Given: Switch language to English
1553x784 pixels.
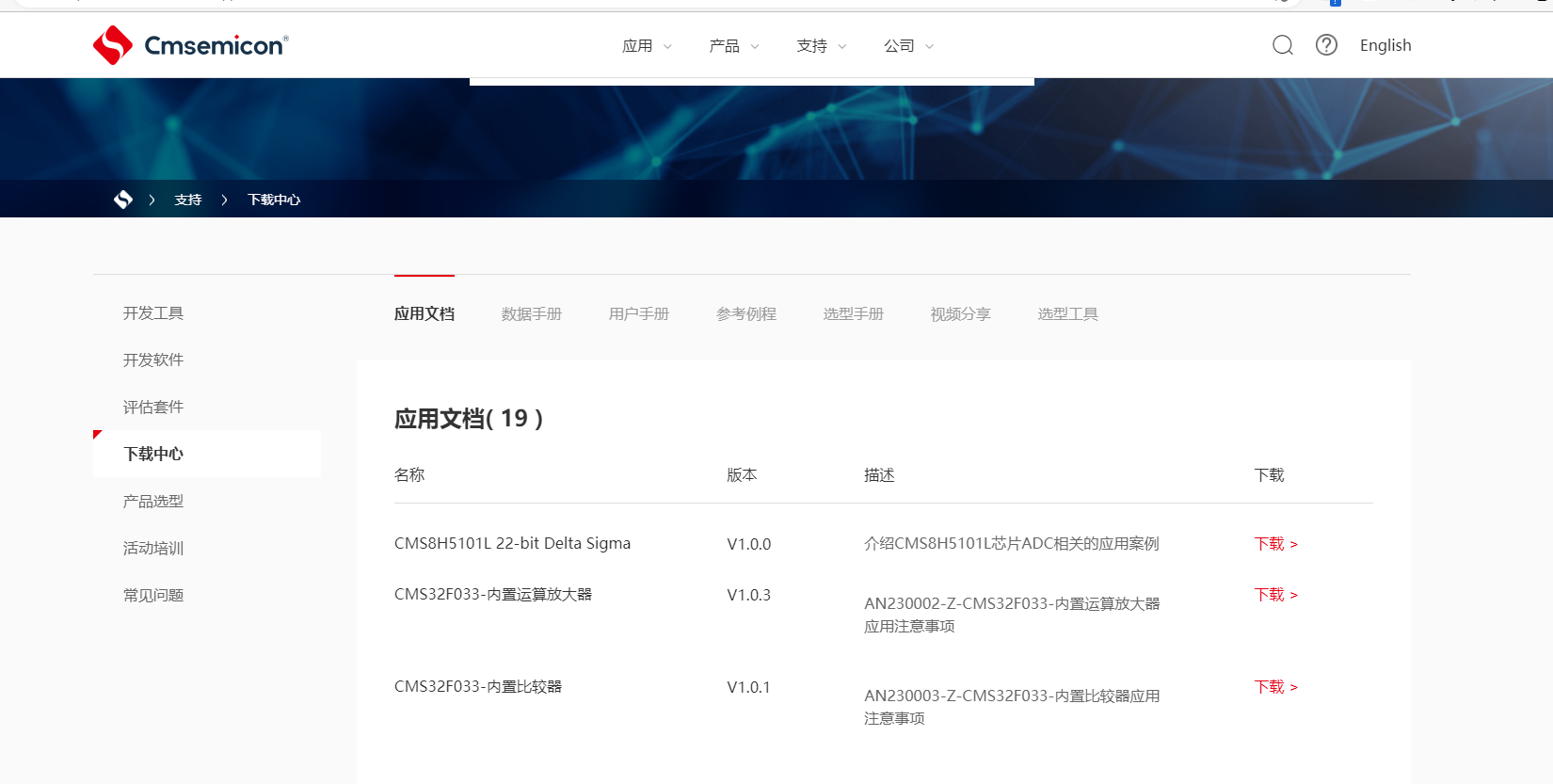Looking at the screenshot, I should coord(1385,45).
